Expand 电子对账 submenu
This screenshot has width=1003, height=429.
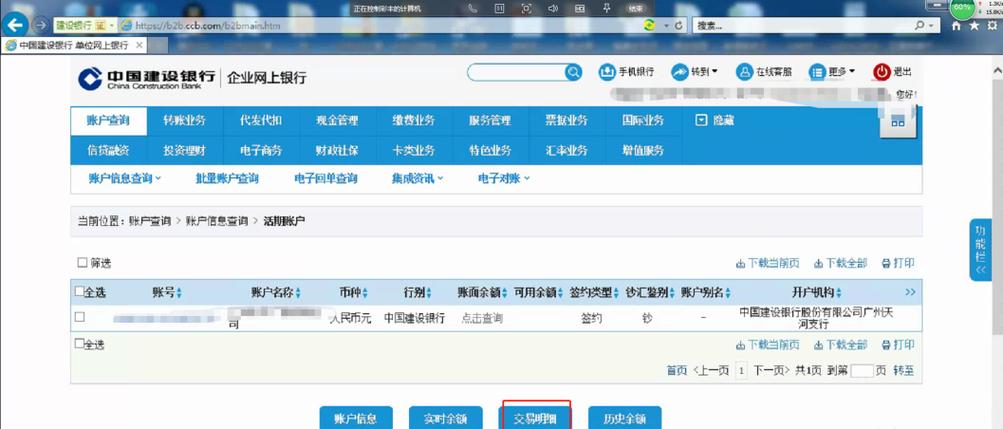point(504,179)
